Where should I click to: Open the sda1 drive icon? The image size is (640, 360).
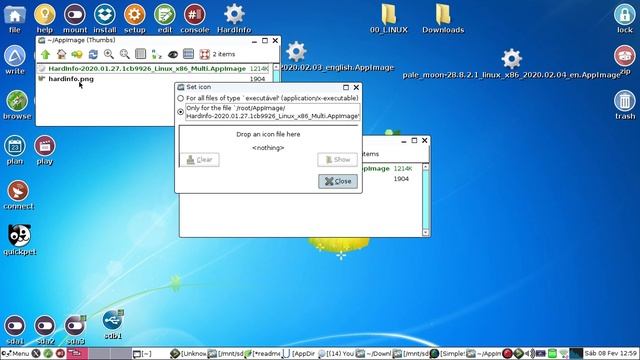point(15,330)
